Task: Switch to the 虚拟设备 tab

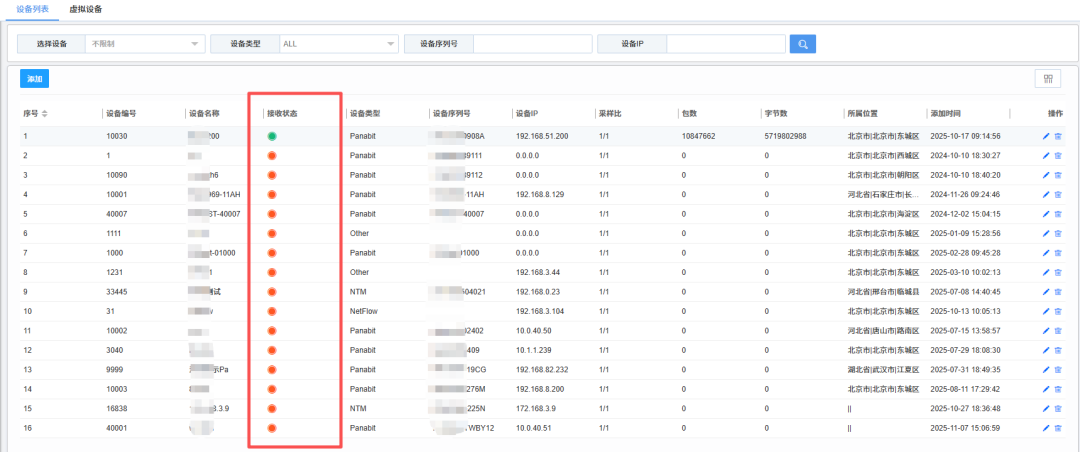Action: [85, 10]
